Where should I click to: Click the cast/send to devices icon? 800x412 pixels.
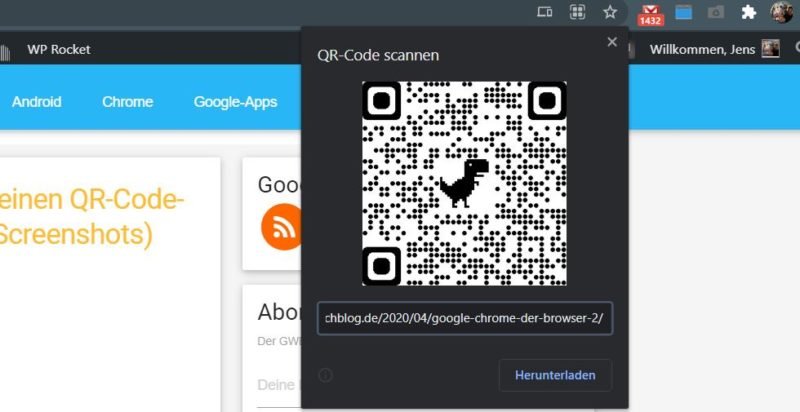tap(545, 12)
